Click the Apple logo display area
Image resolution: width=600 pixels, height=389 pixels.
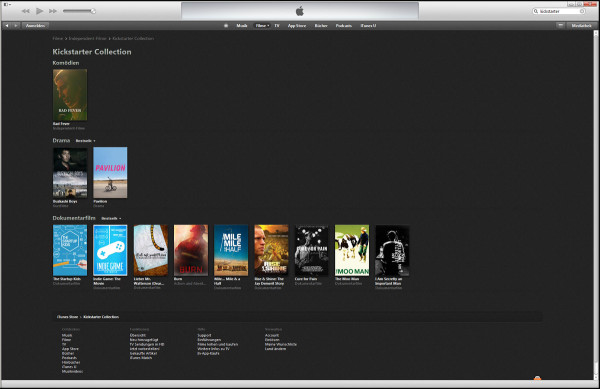click(x=300, y=11)
